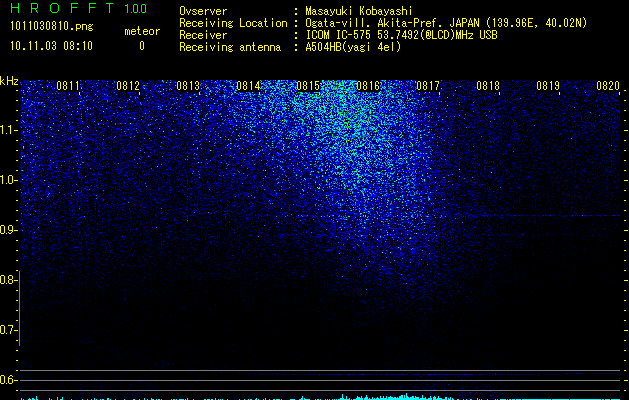629x400 pixels.
Task: Click the 0813 time marker
Action: point(188,86)
